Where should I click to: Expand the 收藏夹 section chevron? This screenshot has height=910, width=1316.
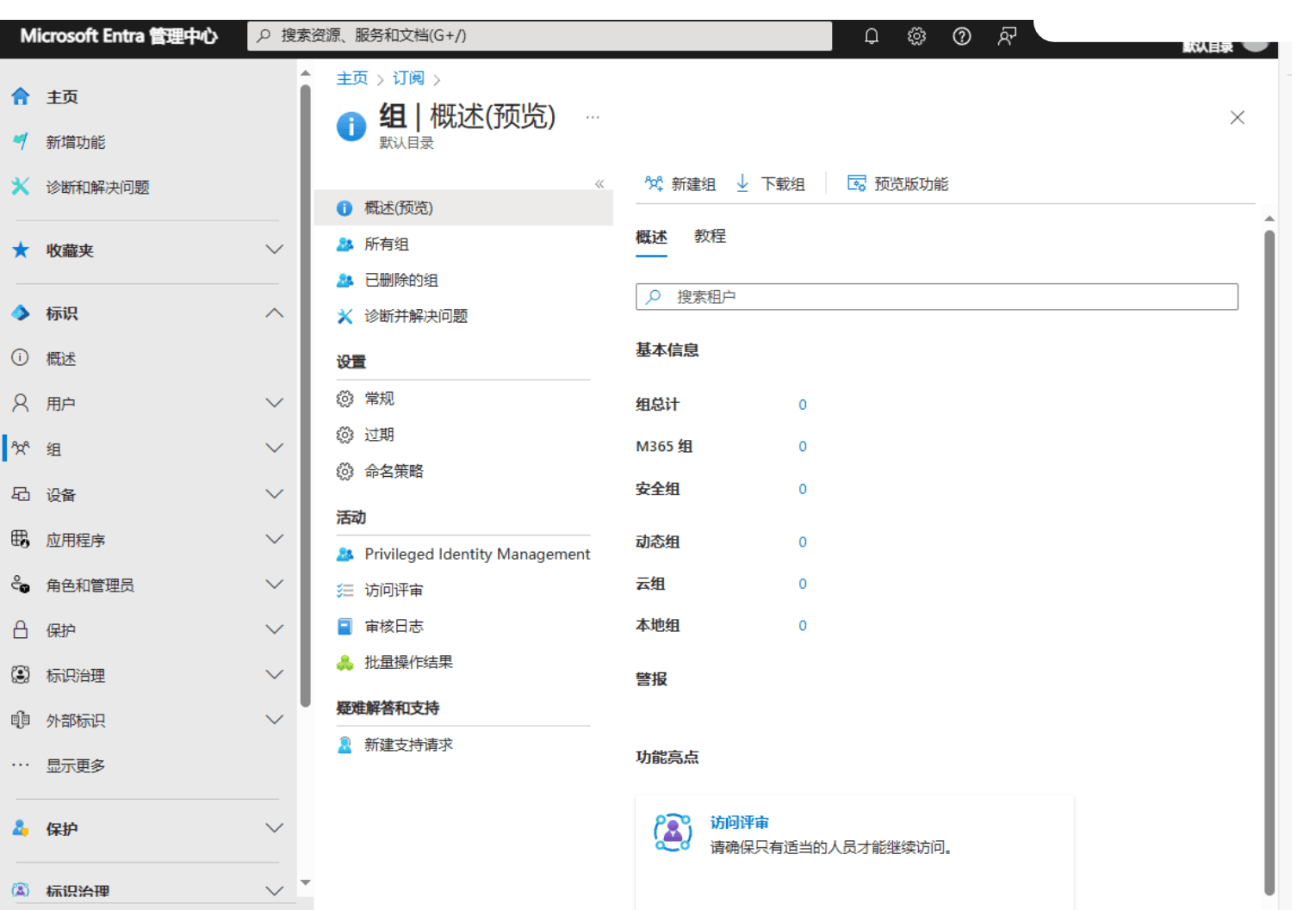point(275,250)
